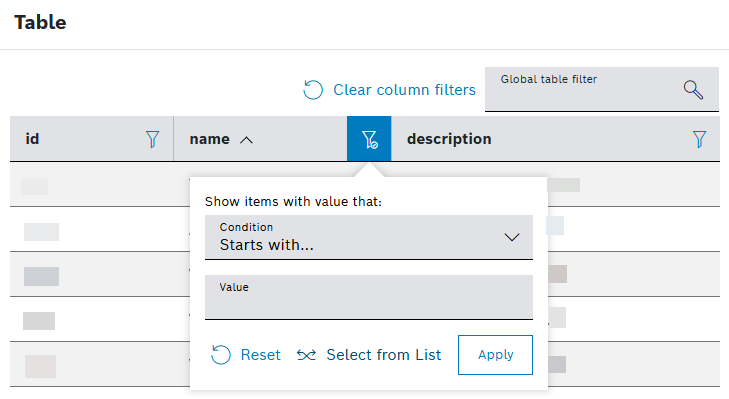Viewport: 729px width, 399px height.
Task: Sort by the name column header
Action: (x=210, y=139)
